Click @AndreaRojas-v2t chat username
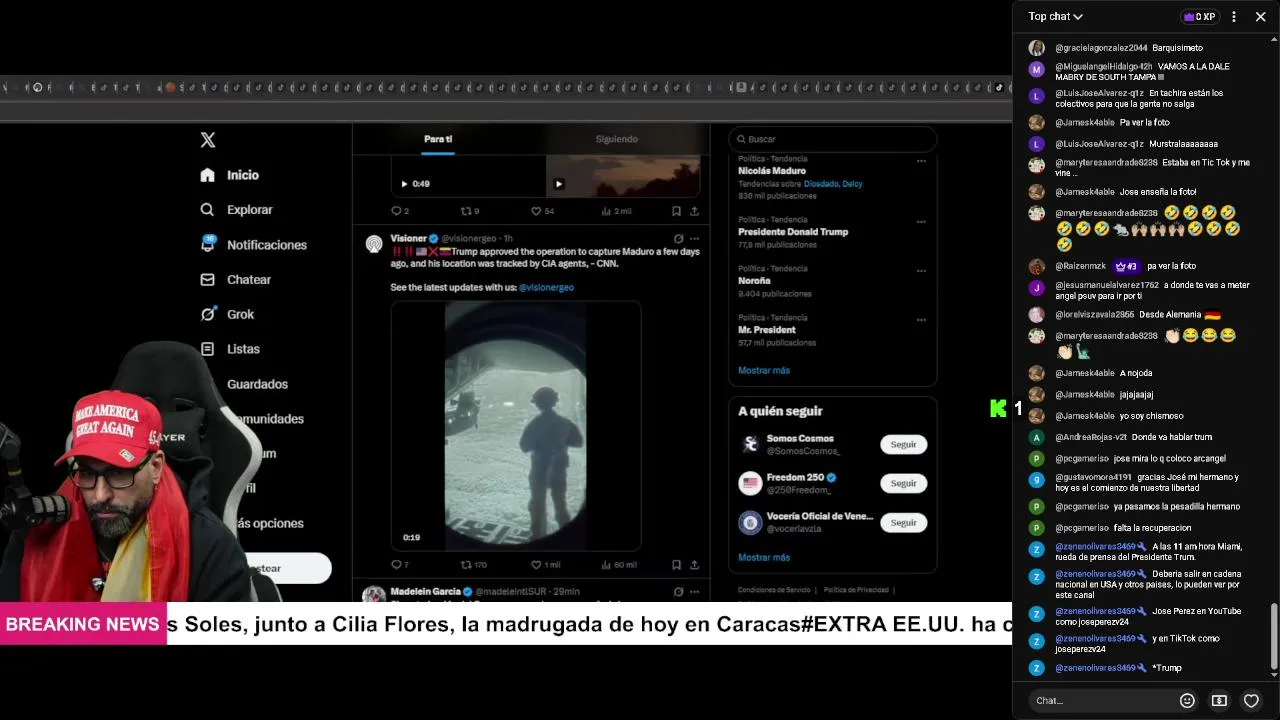Viewport: 1280px width, 720px height. 1091,438
